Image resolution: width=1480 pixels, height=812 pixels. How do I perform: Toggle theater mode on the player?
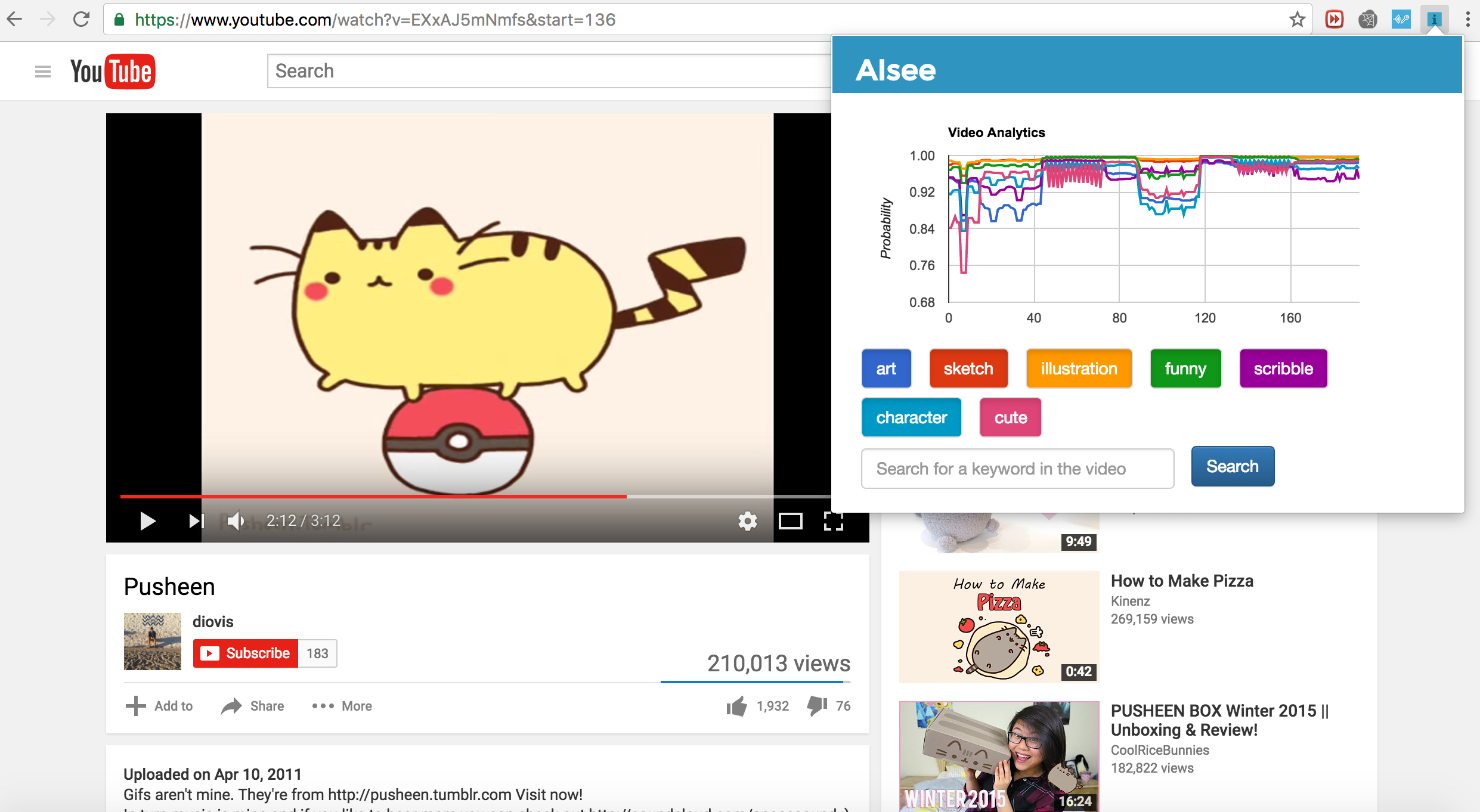(790, 521)
